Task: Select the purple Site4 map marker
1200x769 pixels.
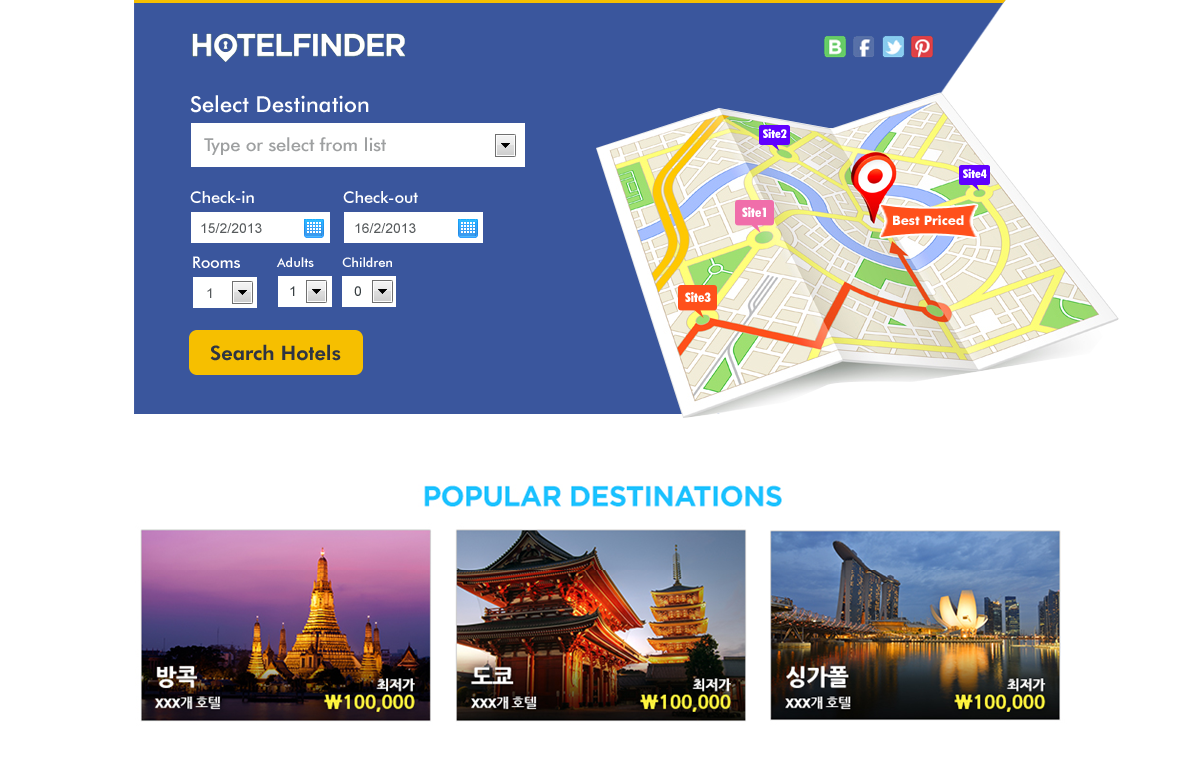Action: point(975,175)
